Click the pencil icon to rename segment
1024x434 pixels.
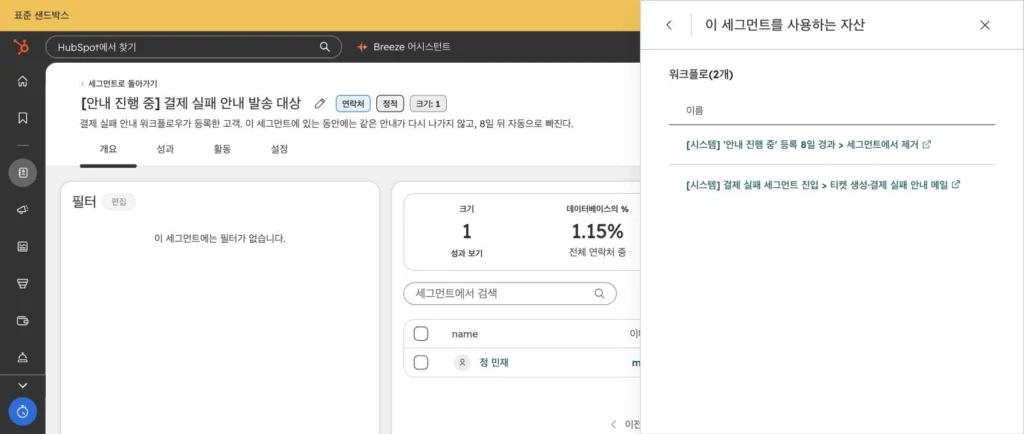[319, 103]
